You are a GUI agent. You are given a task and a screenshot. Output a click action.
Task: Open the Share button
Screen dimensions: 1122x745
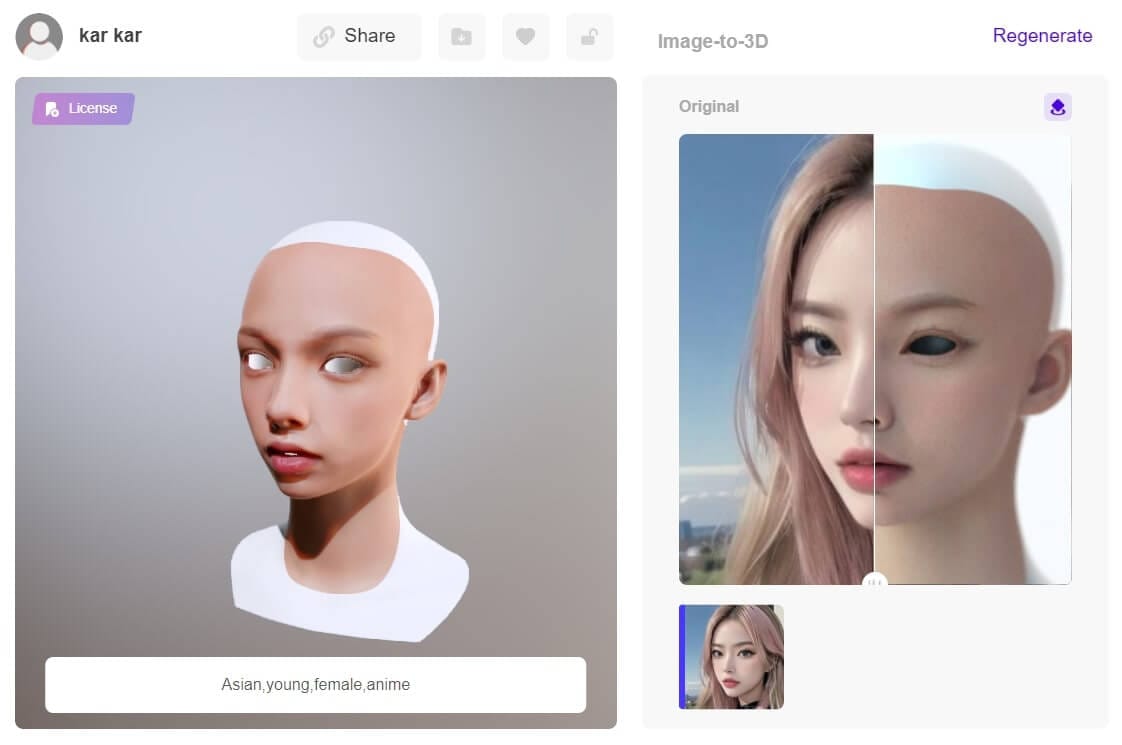pos(359,37)
